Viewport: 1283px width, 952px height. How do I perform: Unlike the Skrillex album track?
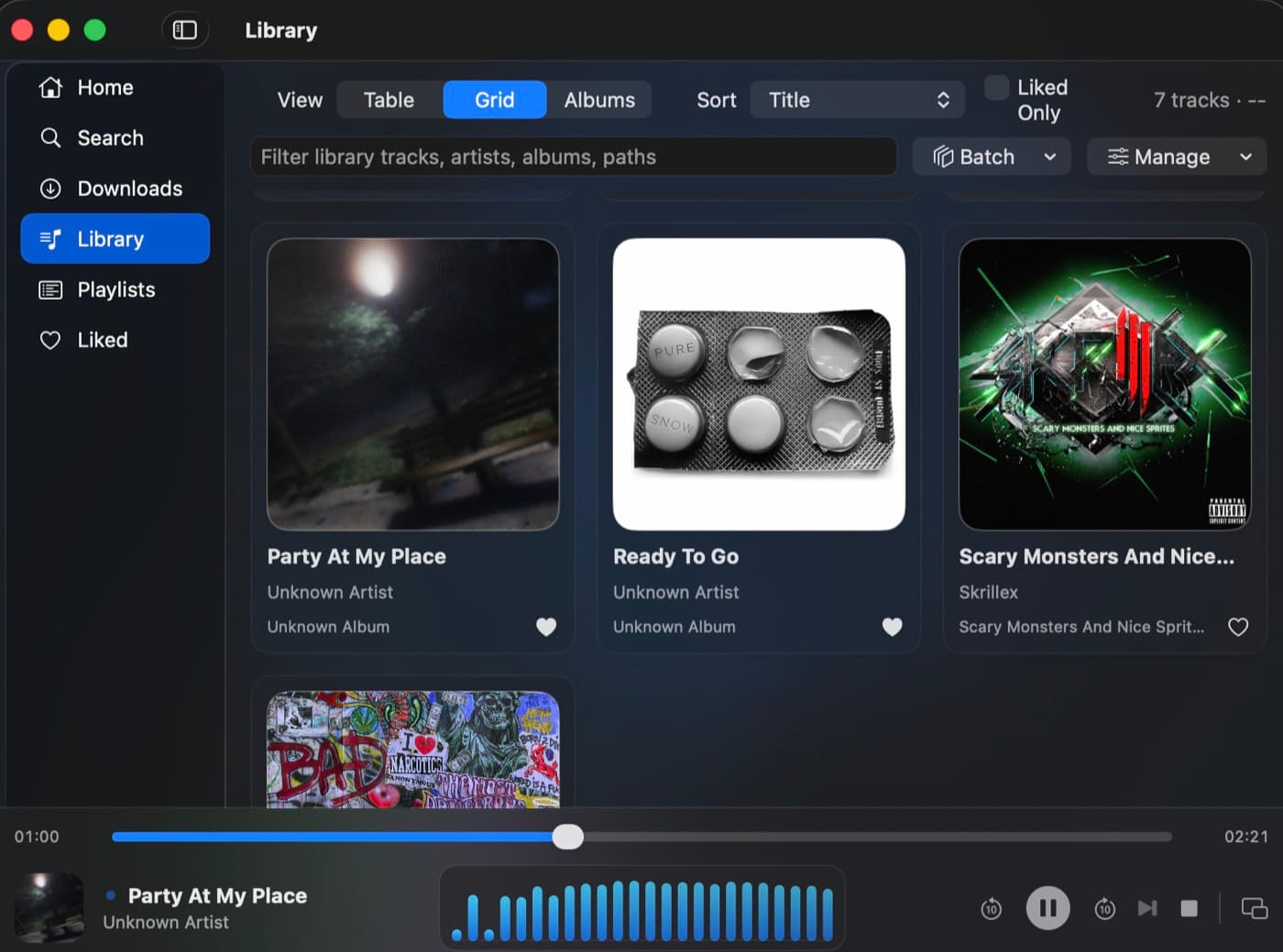(x=1237, y=627)
